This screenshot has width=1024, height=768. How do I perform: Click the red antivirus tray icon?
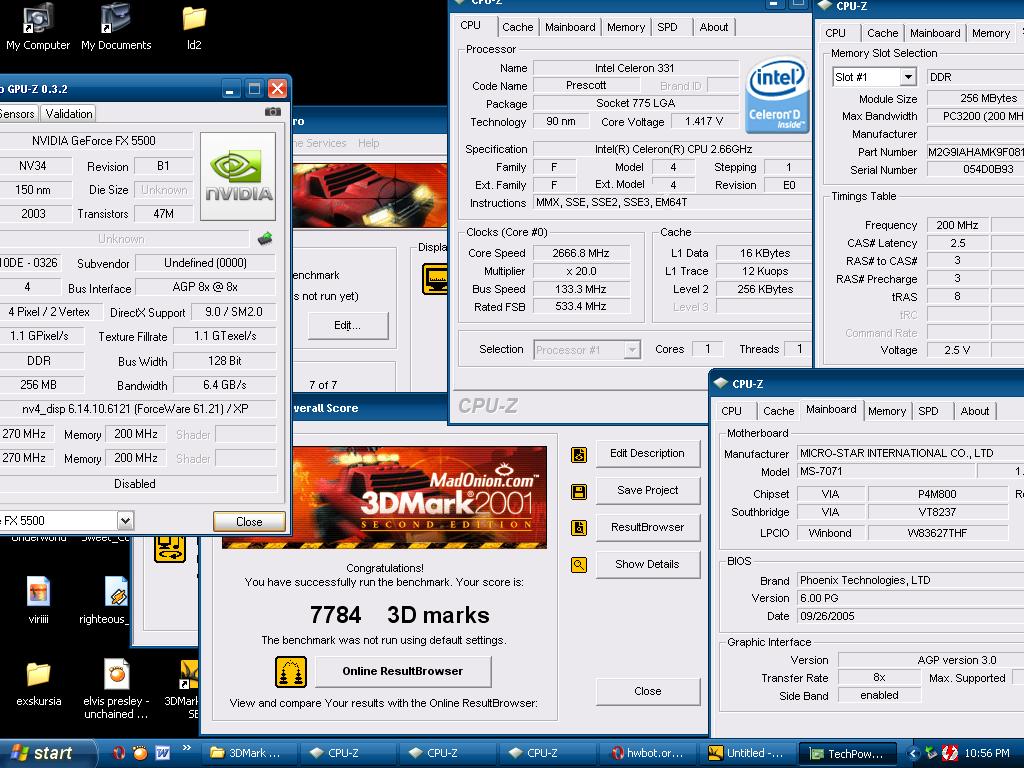950,753
